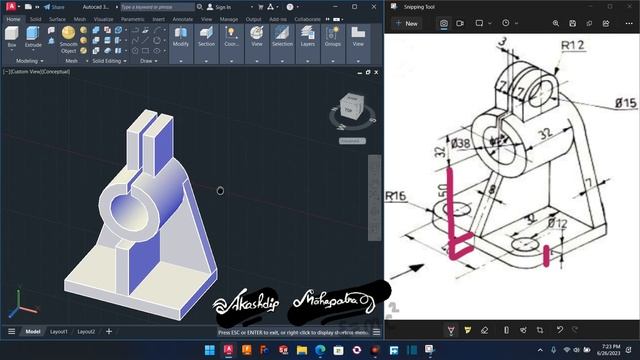640x360 pixels.
Task: Click the zoom icon in Snipping Tool
Action: (556, 23)
